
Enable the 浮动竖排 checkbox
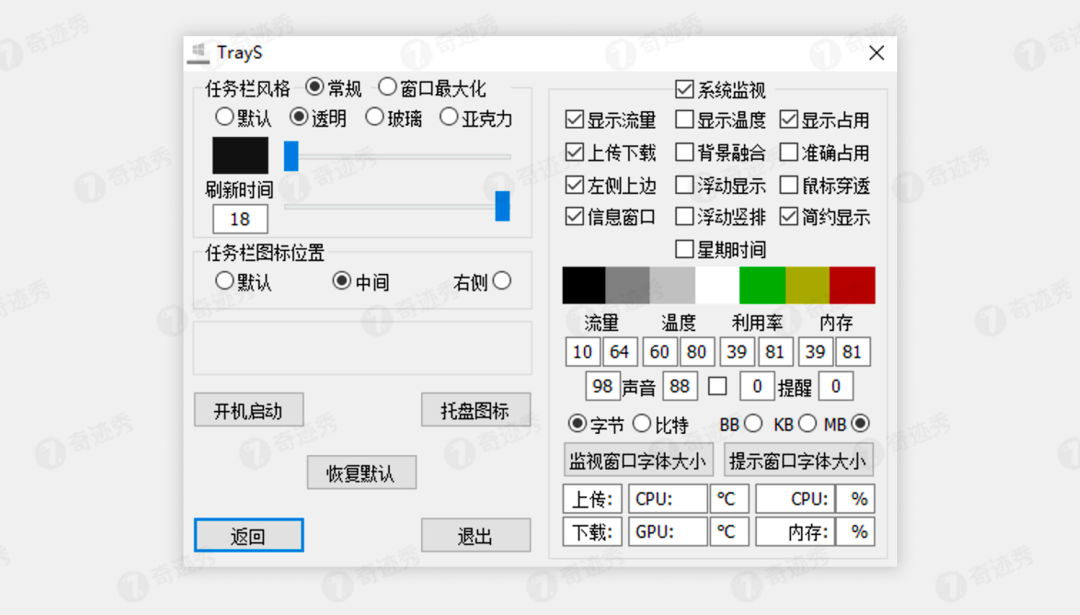[x=684, y=216]
